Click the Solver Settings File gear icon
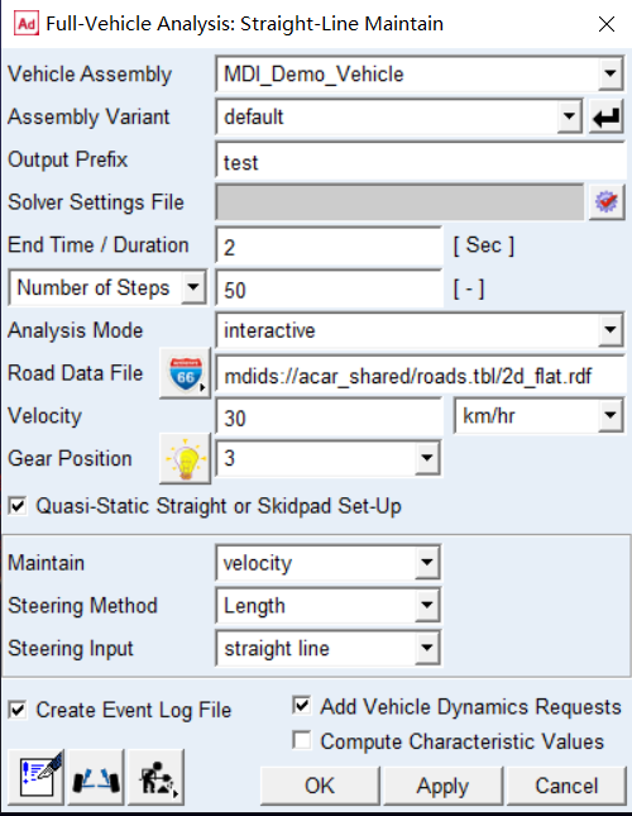This screenshot has width=632, height=816. tap(606, 202)
